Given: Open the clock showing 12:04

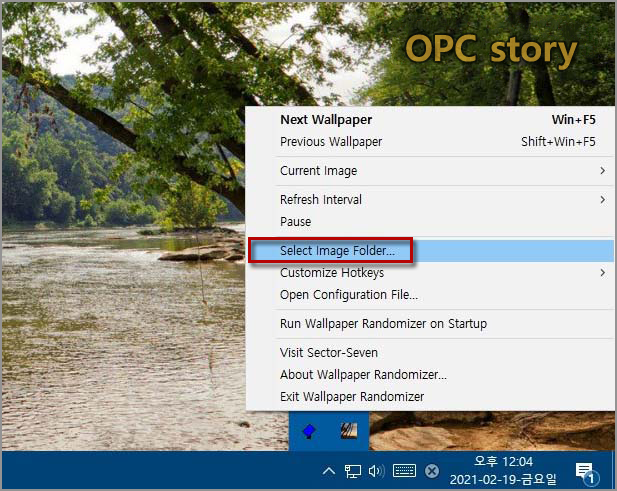Looking at the screenshot, I should click(x=503, y=471).
